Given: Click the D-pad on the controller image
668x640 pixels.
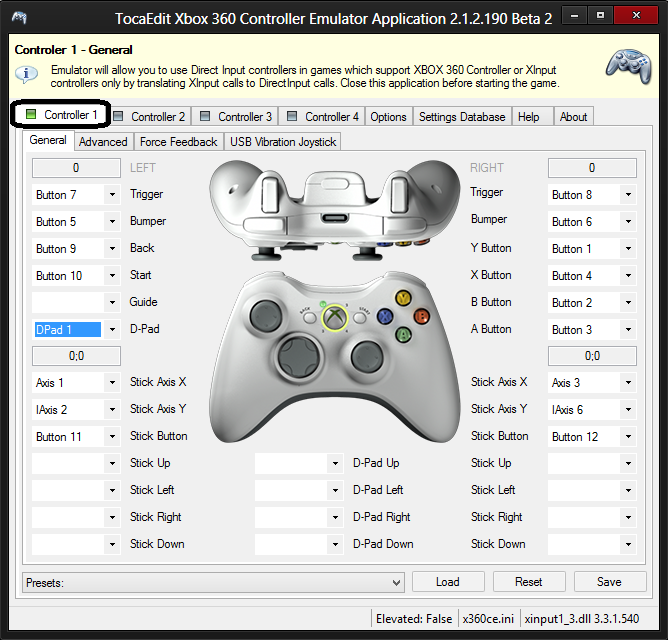Looking at the screenshot, I should click(298, 356).
